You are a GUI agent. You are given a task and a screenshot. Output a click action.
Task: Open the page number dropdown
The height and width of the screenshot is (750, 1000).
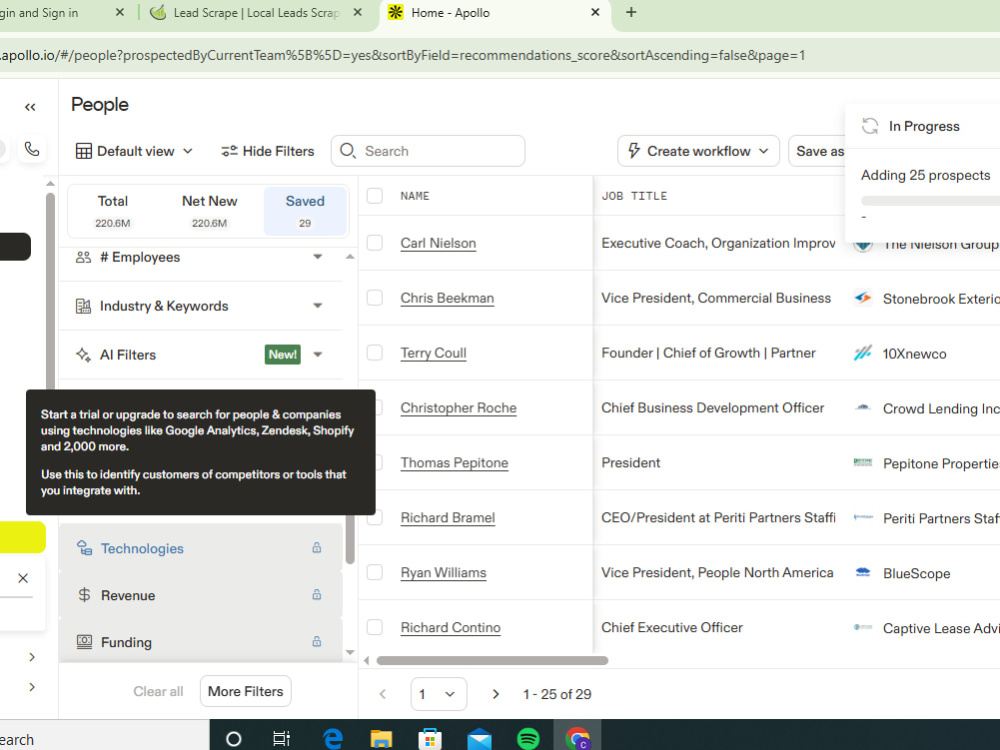(x=439, y=694)
